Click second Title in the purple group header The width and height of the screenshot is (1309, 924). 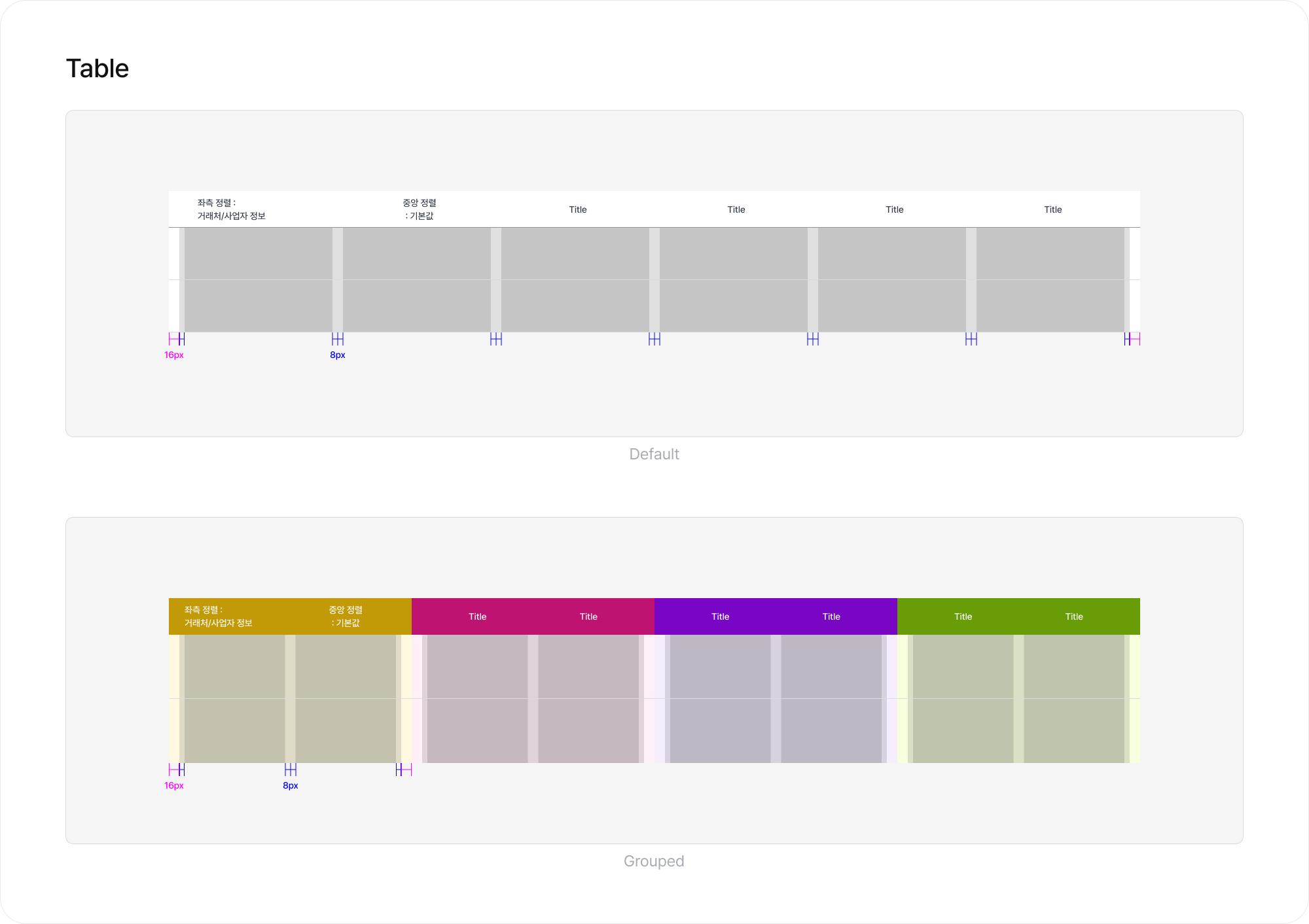coord(831,616)
